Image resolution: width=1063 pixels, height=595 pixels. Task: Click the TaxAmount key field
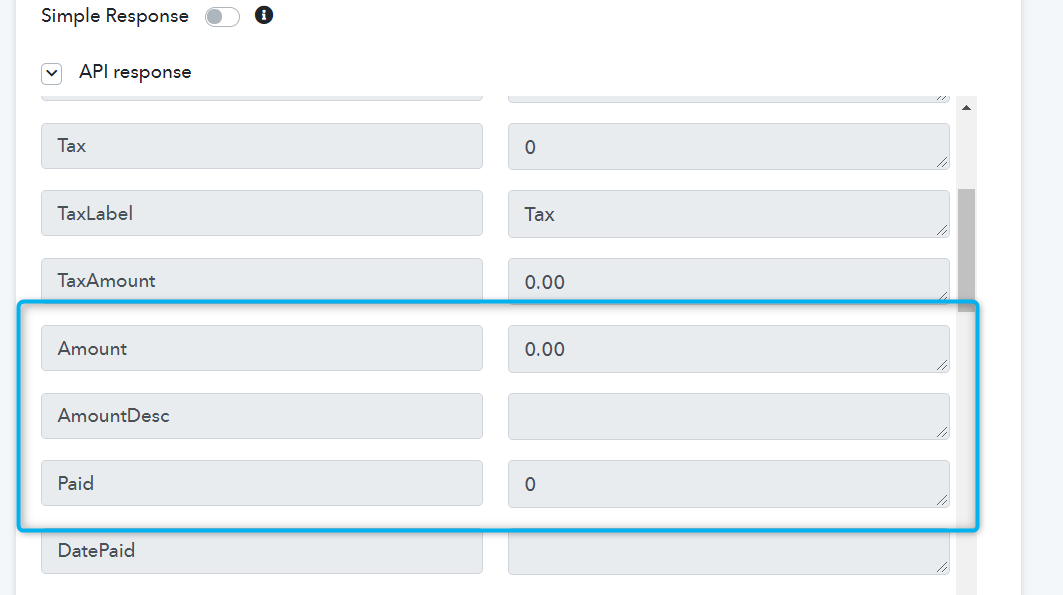[x=262, y=280]
